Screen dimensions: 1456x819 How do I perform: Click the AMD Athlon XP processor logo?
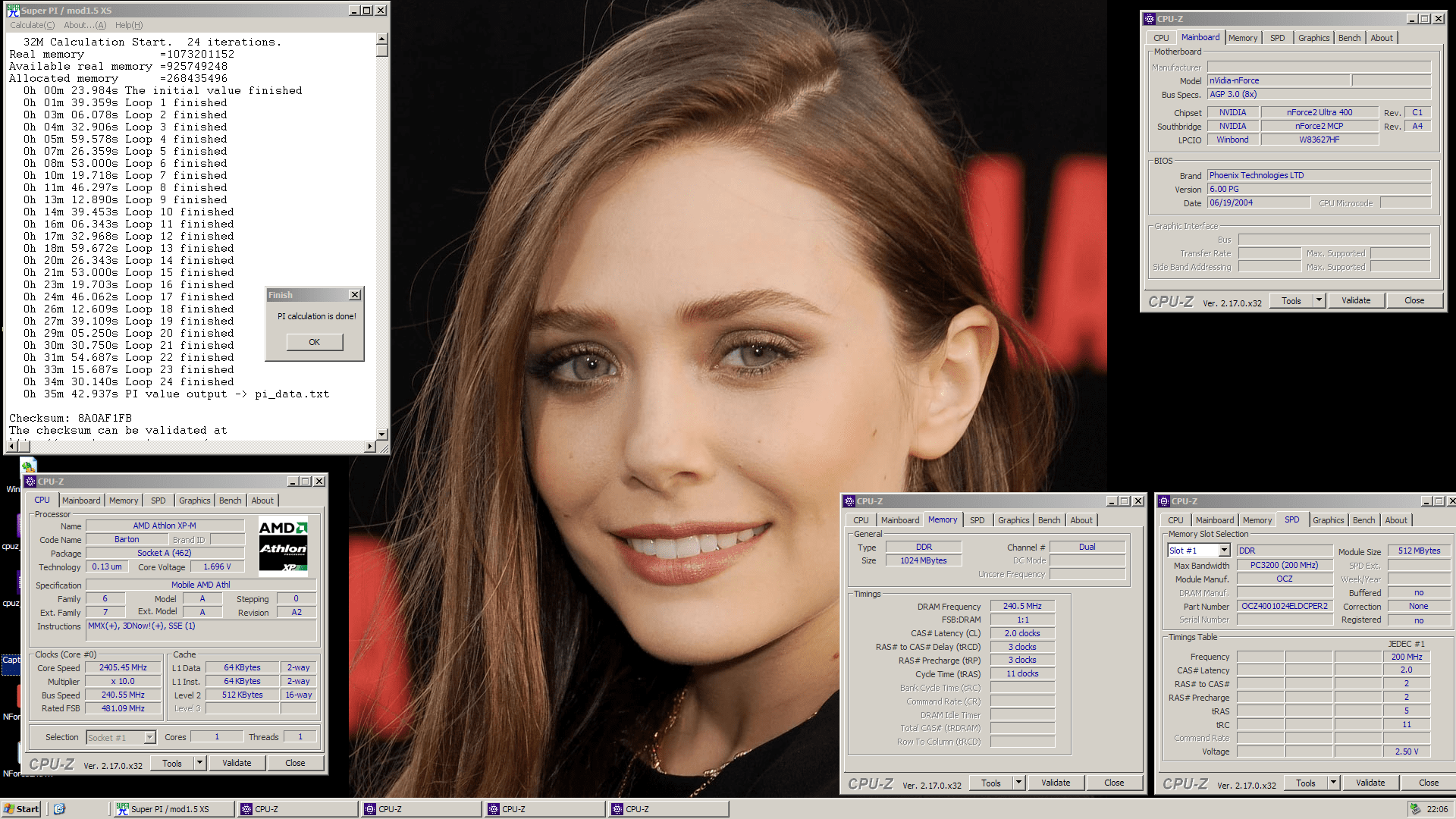pyautogui.click(x=283, y=546)
